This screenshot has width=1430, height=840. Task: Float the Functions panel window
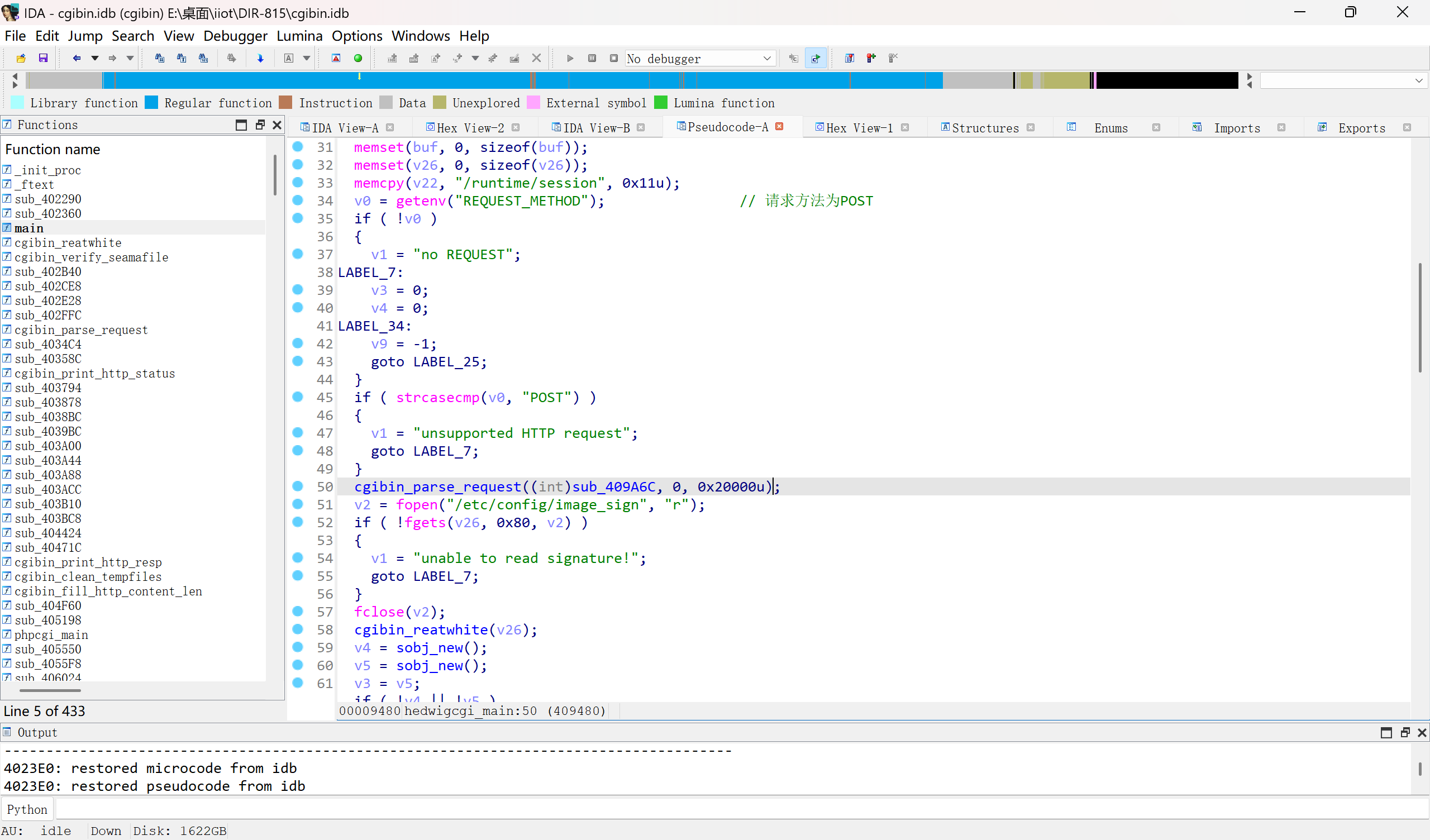[x=260, y=125]
